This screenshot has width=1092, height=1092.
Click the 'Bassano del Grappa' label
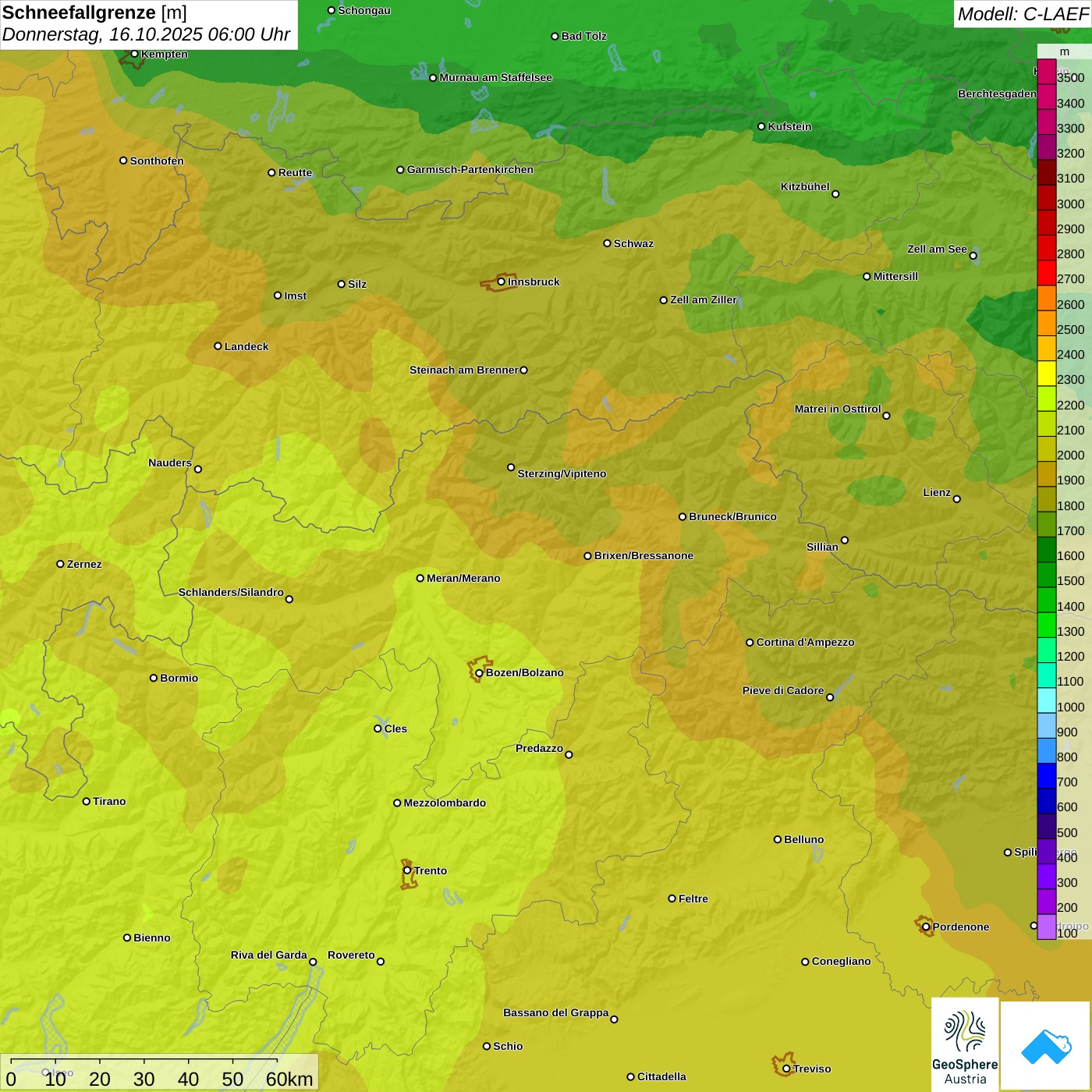[555, 1012]
